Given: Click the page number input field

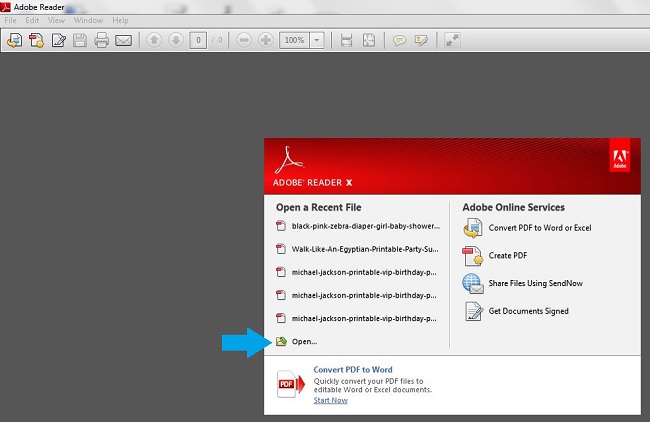Looking at the screenshot, I should point(198,40).
